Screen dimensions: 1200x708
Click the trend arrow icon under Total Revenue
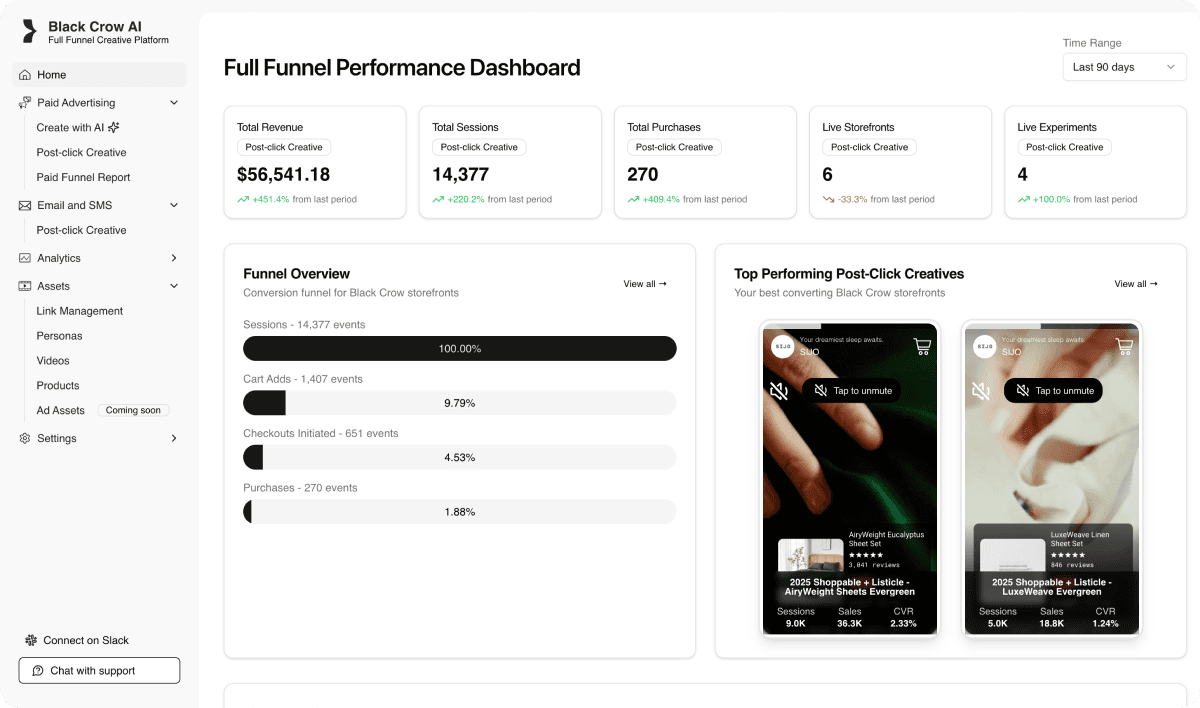pyautogui.click(x=243, y=199)
